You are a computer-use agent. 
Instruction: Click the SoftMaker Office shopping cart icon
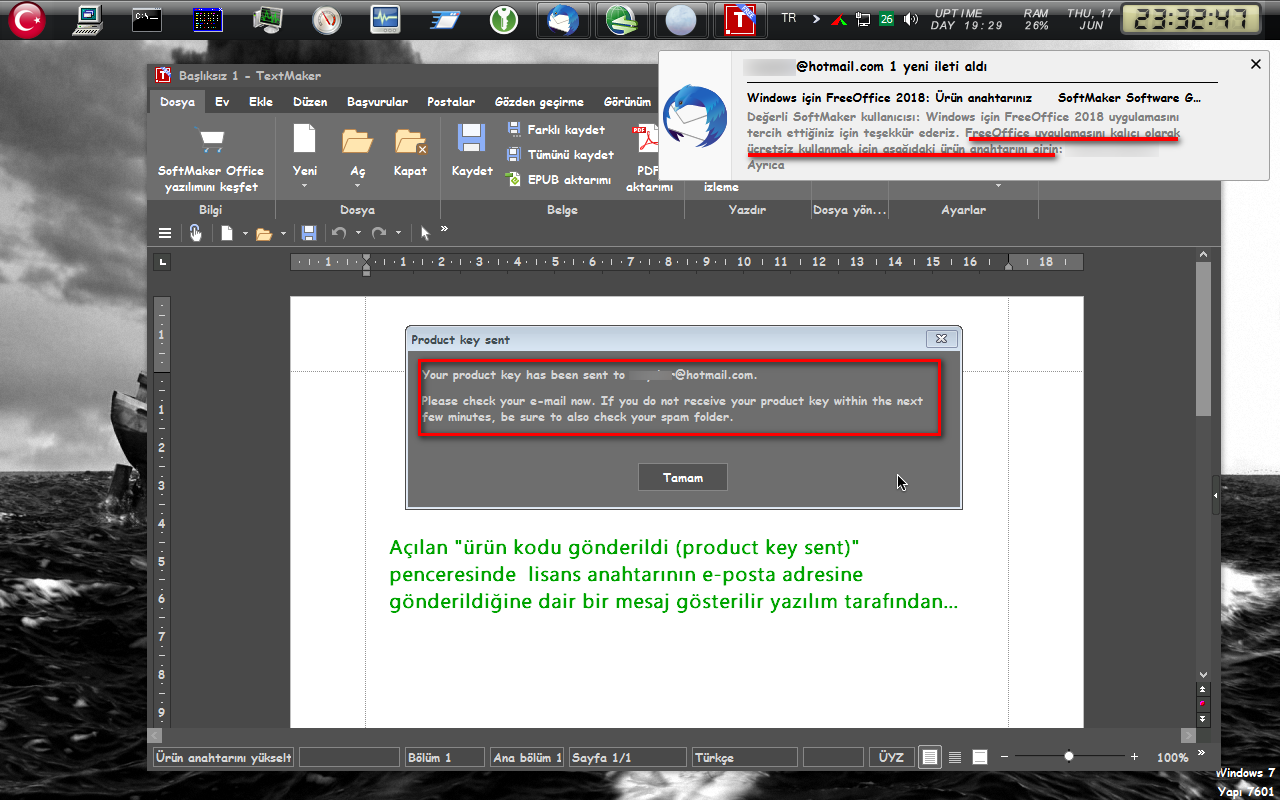(210, 140)
